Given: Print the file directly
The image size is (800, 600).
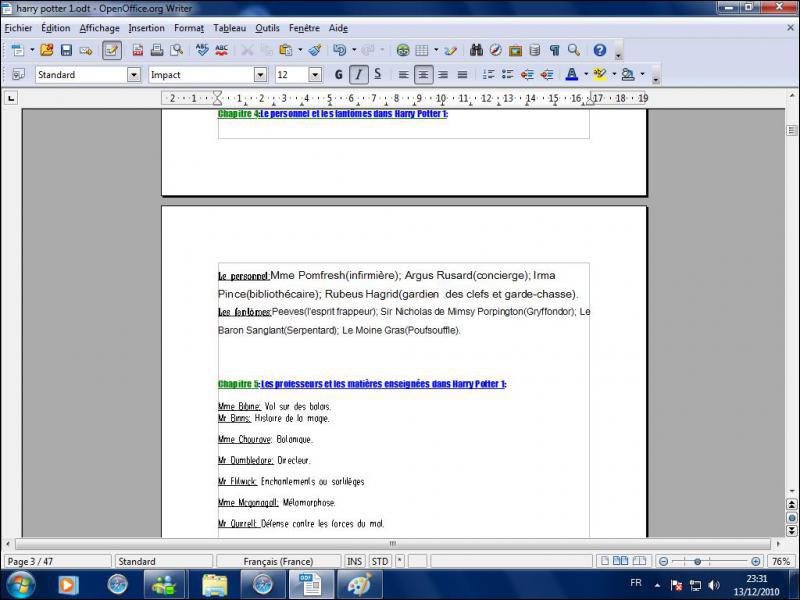Looking at the screenshot, I should point(157,50).
